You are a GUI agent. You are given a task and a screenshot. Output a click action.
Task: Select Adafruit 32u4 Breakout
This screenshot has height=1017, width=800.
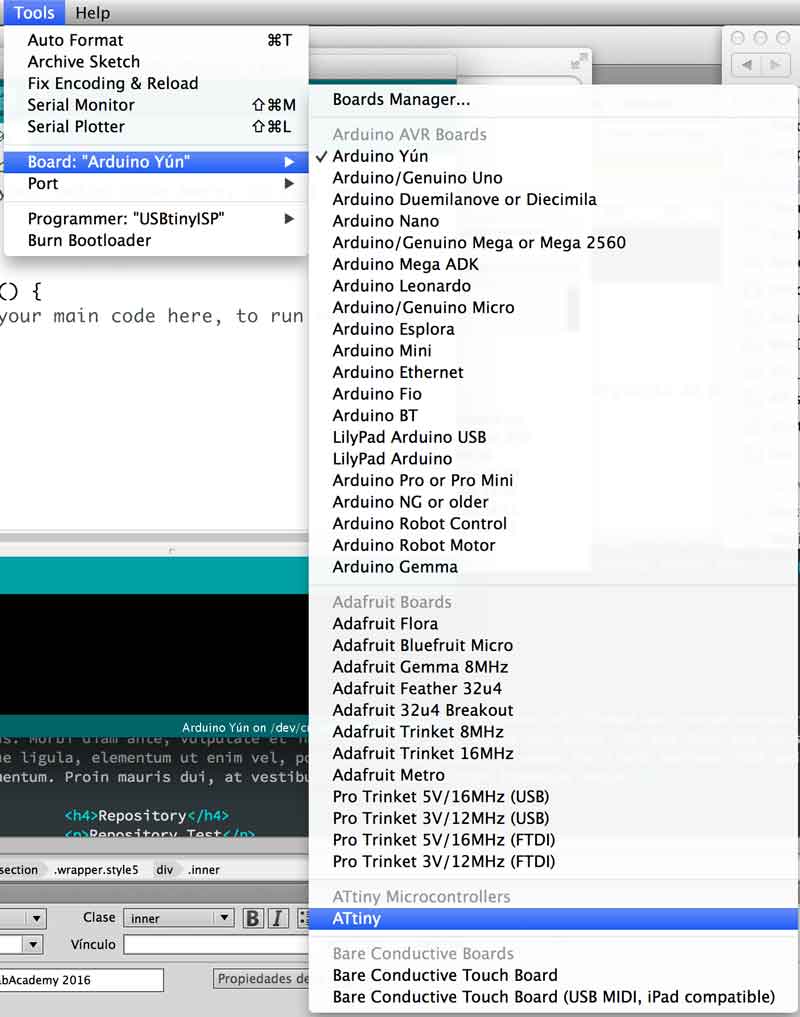pos(553,710)
